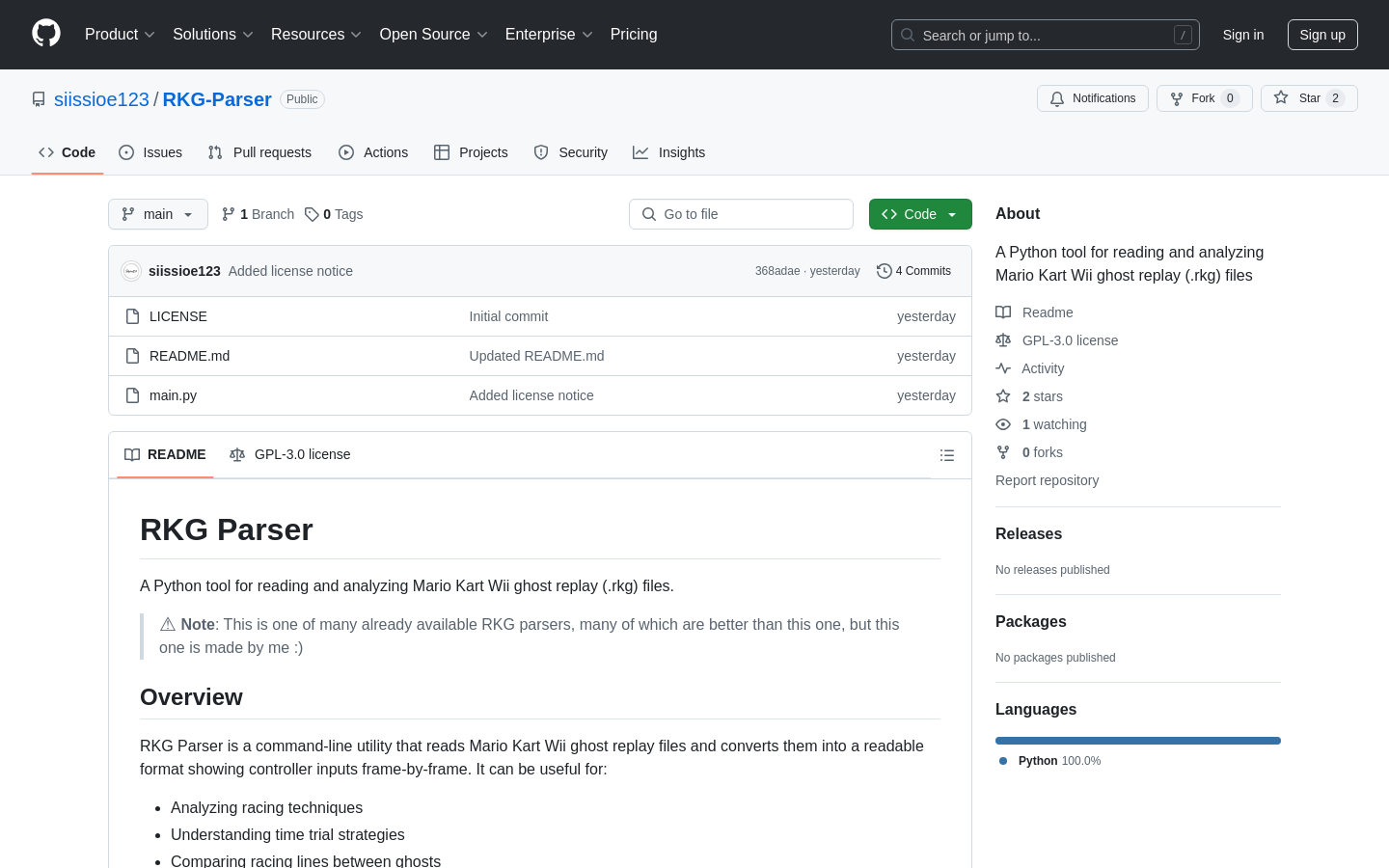
Task: Open the README outline list icon
Action: (947, 455)
